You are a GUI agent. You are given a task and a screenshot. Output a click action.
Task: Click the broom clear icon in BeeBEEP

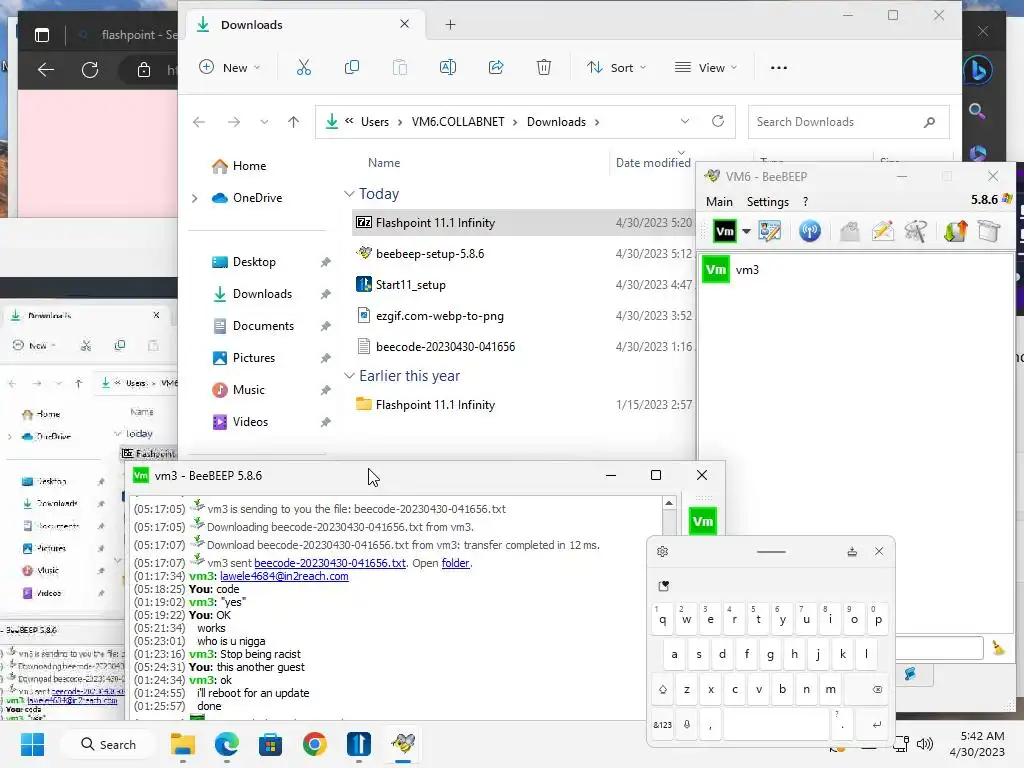998,648
